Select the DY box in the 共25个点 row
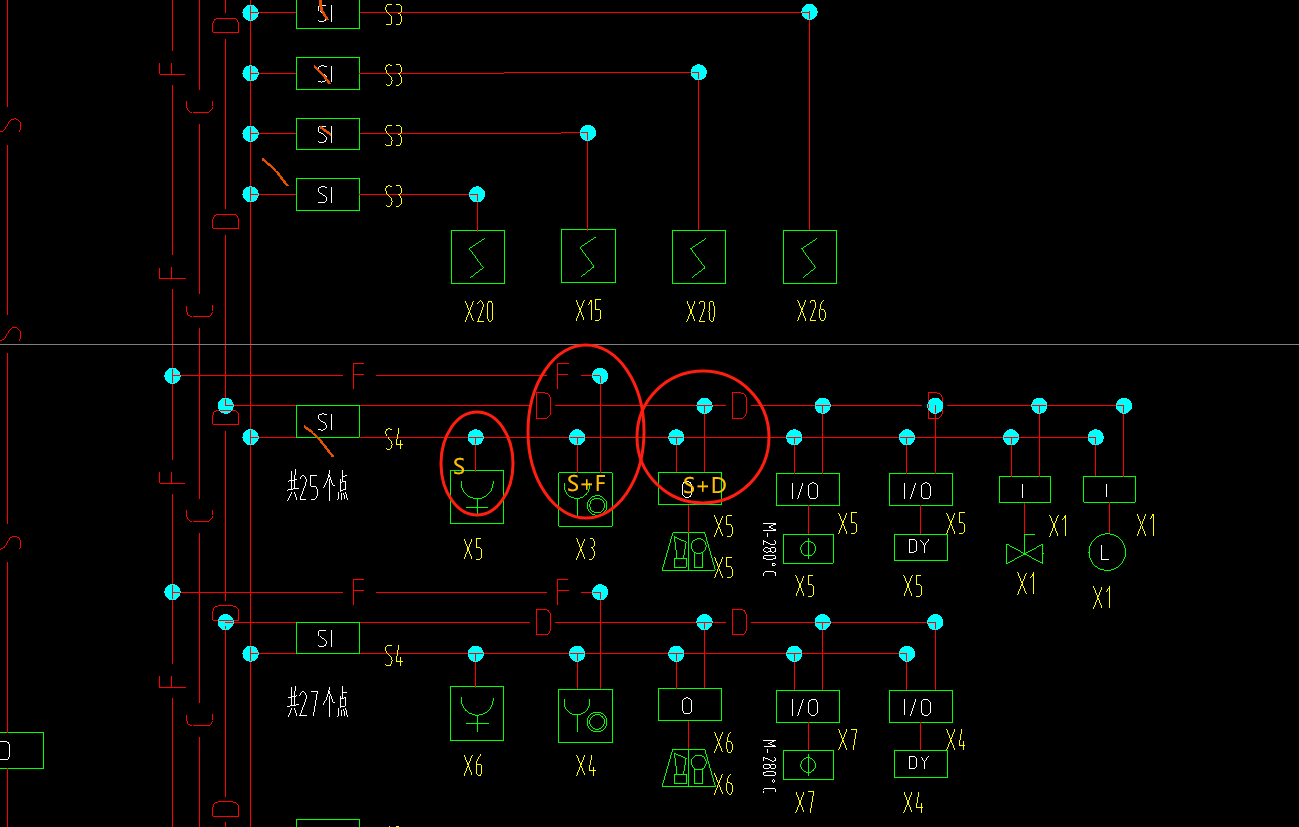Image resolution: width=1299 pixels, height=827 pixels. (920, 547)
